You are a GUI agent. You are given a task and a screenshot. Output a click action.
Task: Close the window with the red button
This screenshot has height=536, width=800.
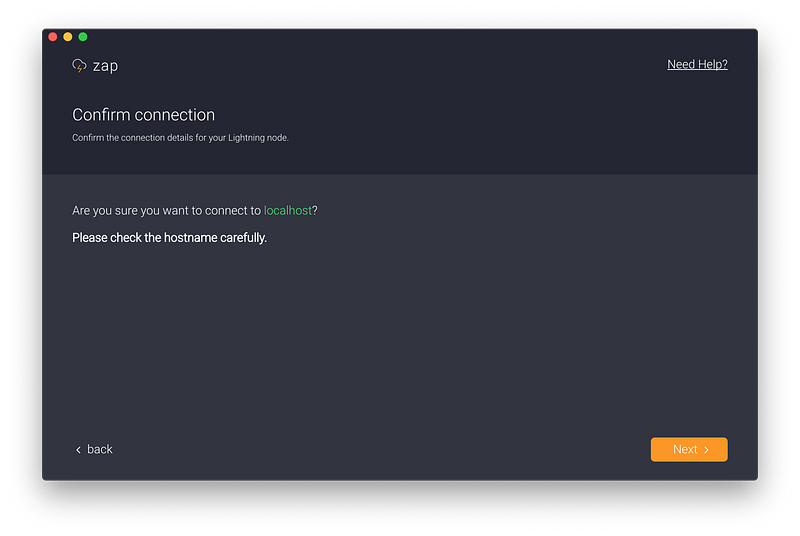[53, 37]
